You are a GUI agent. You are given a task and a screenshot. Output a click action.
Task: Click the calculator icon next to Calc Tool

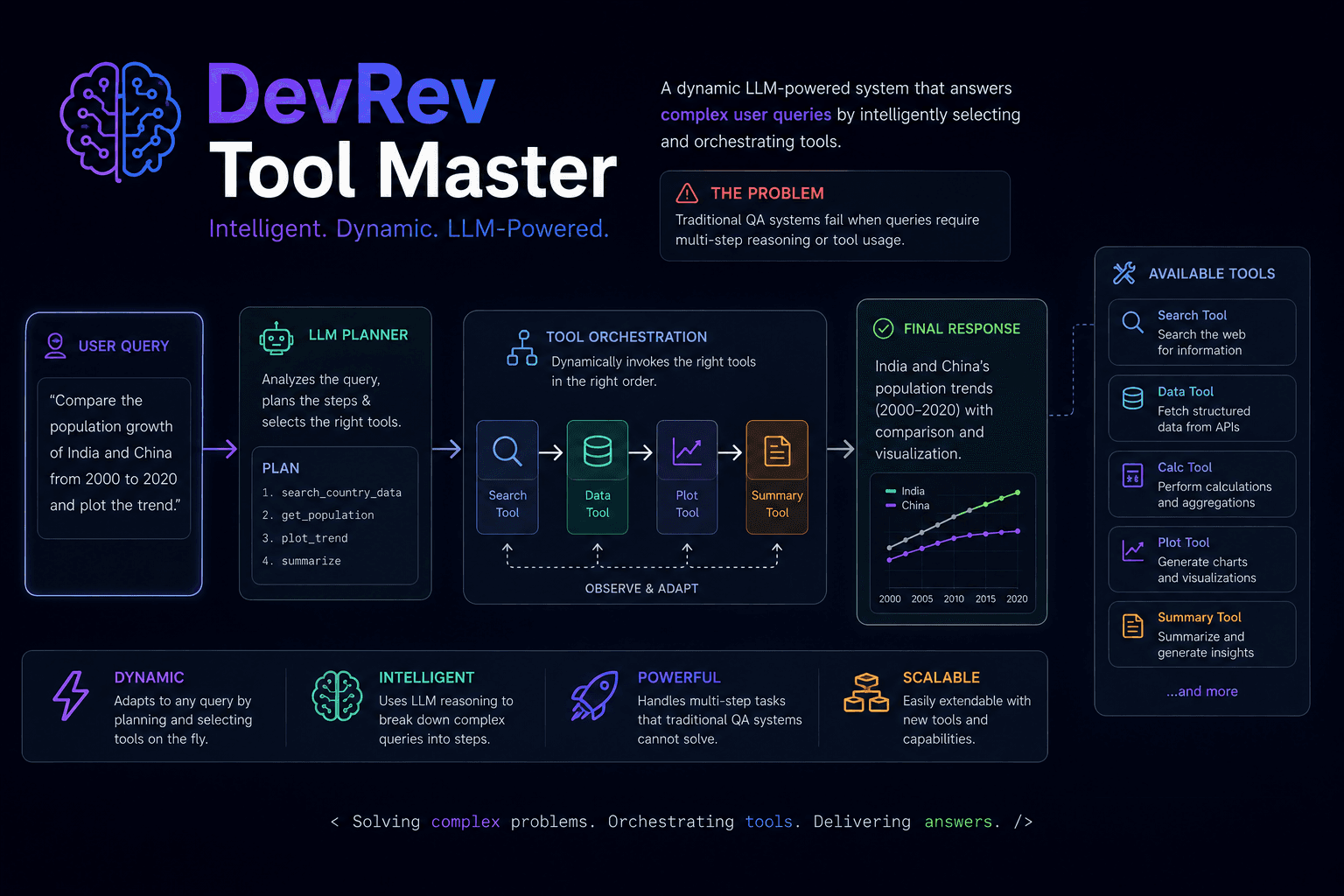tap(1133, 475)
